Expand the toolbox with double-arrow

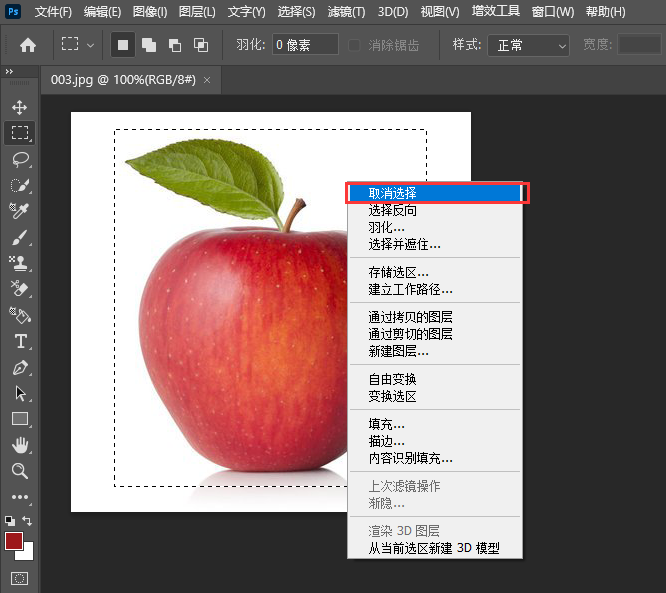click(x=9, y=71)
